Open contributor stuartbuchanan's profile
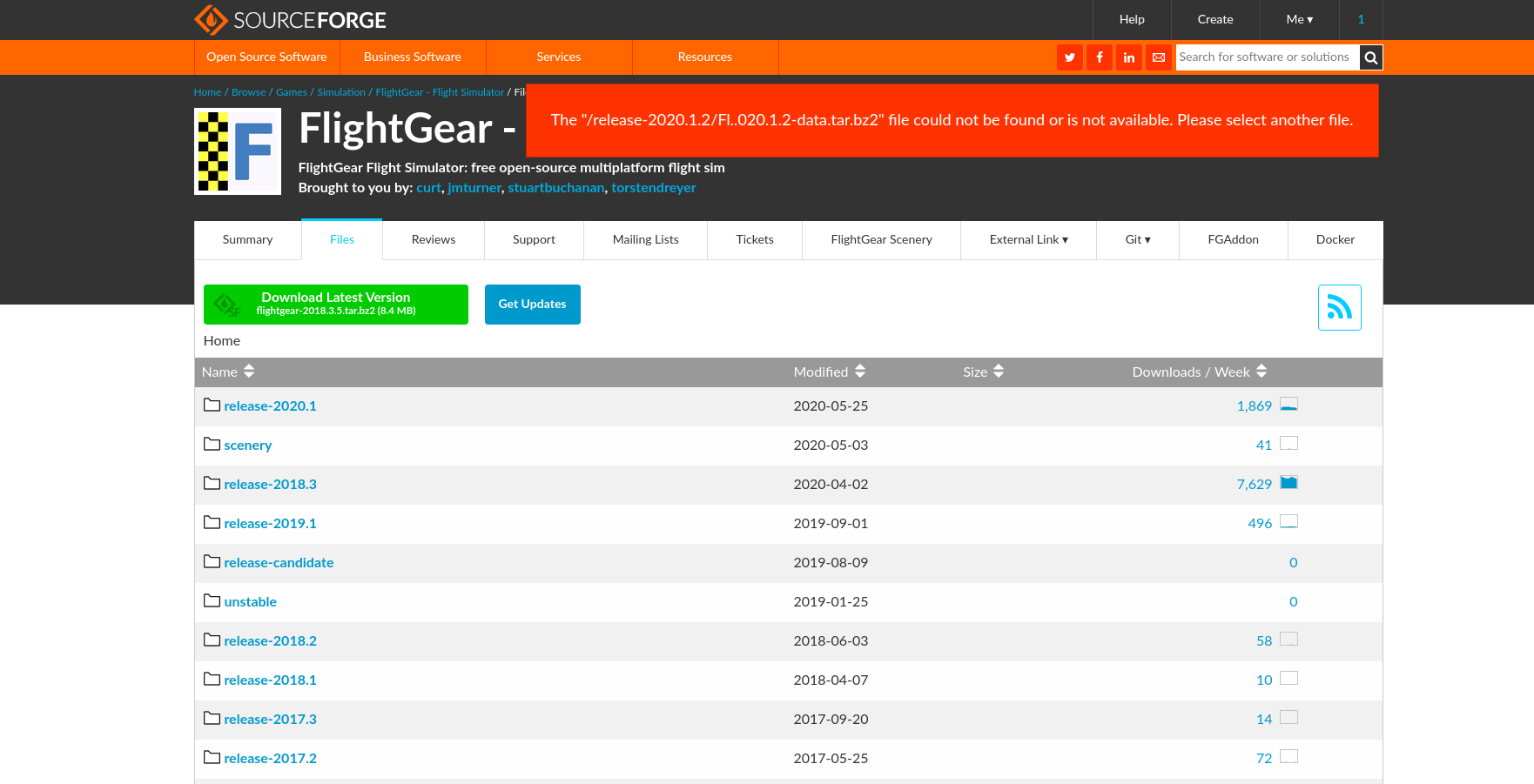Screen dimensions: 1534x784 (556, 188)
